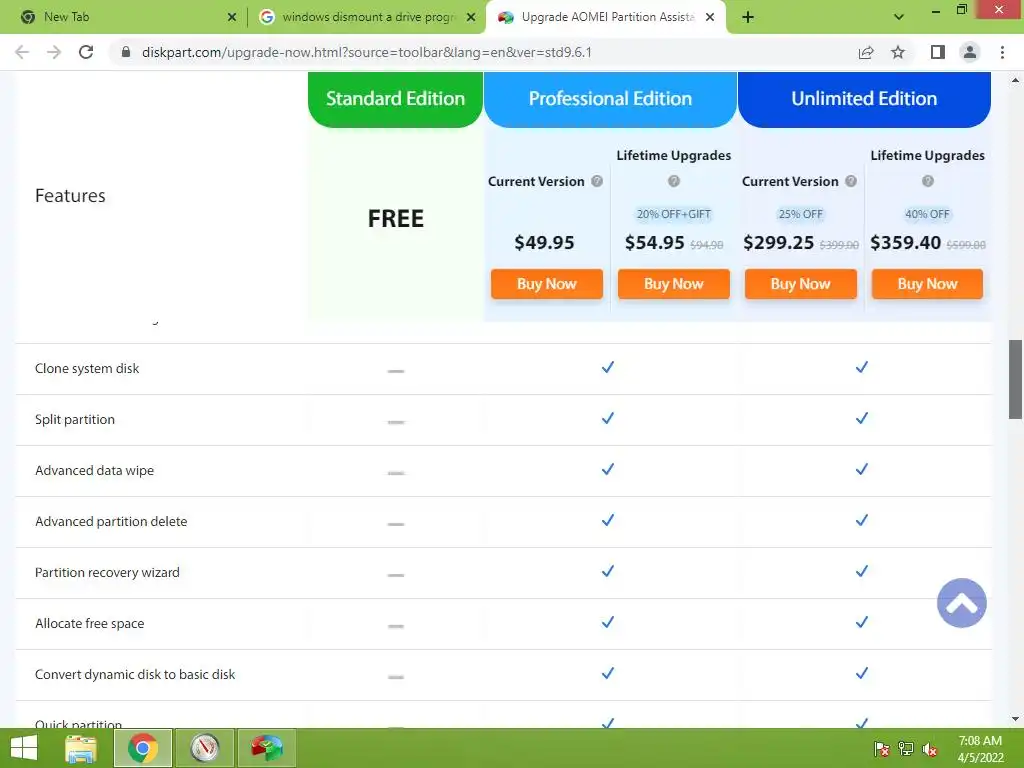The width and height of the screenshot is (1024, 768).
Task: Click the Unlimited Edition header
Action: [x=864, y=99]
